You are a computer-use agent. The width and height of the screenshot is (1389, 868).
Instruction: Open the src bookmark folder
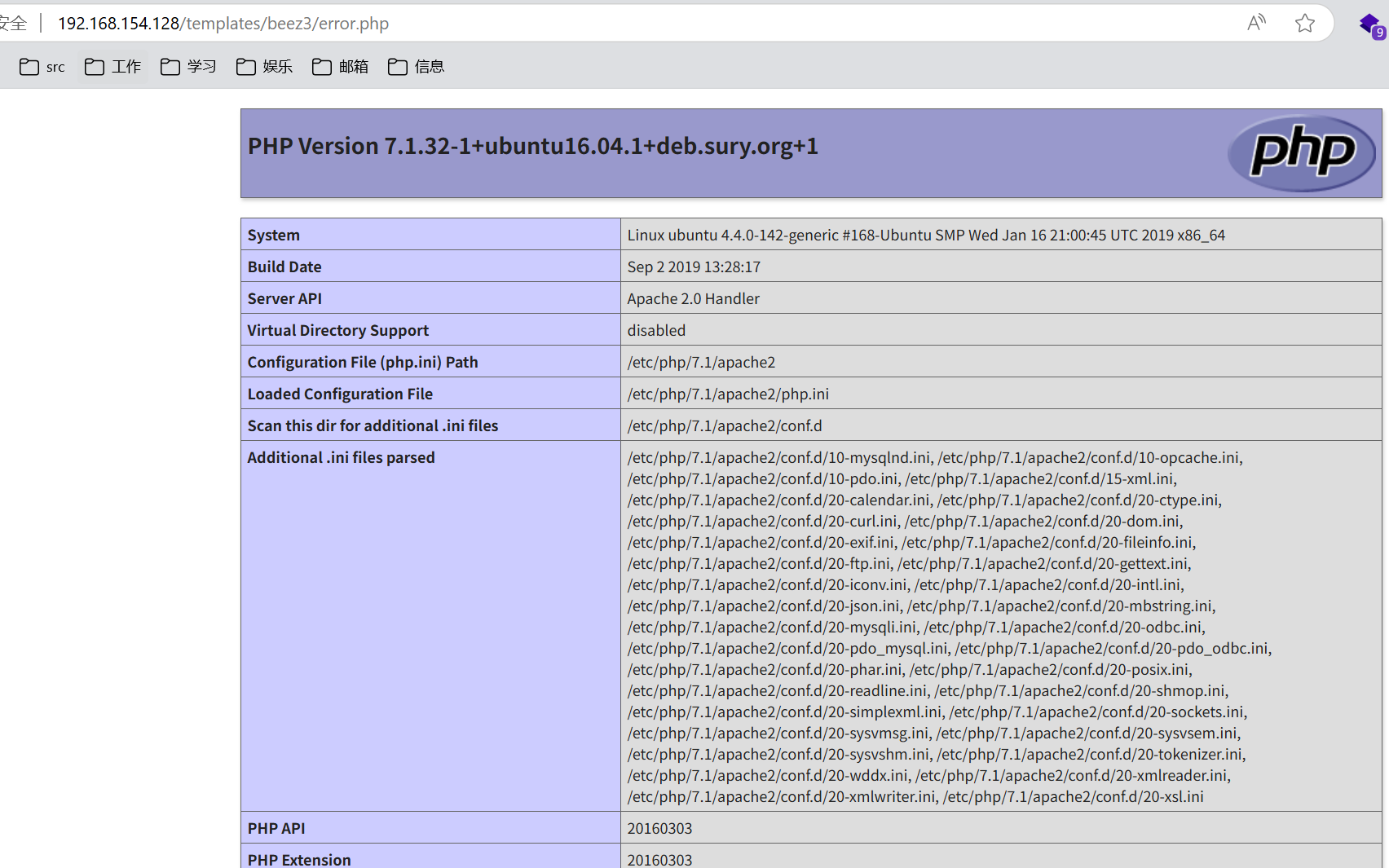(42, 67)
